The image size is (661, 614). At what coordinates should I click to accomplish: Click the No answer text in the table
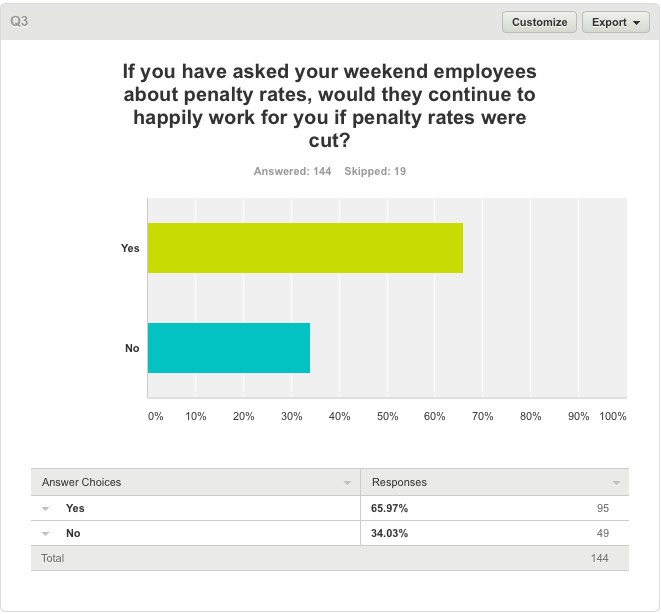73,533
